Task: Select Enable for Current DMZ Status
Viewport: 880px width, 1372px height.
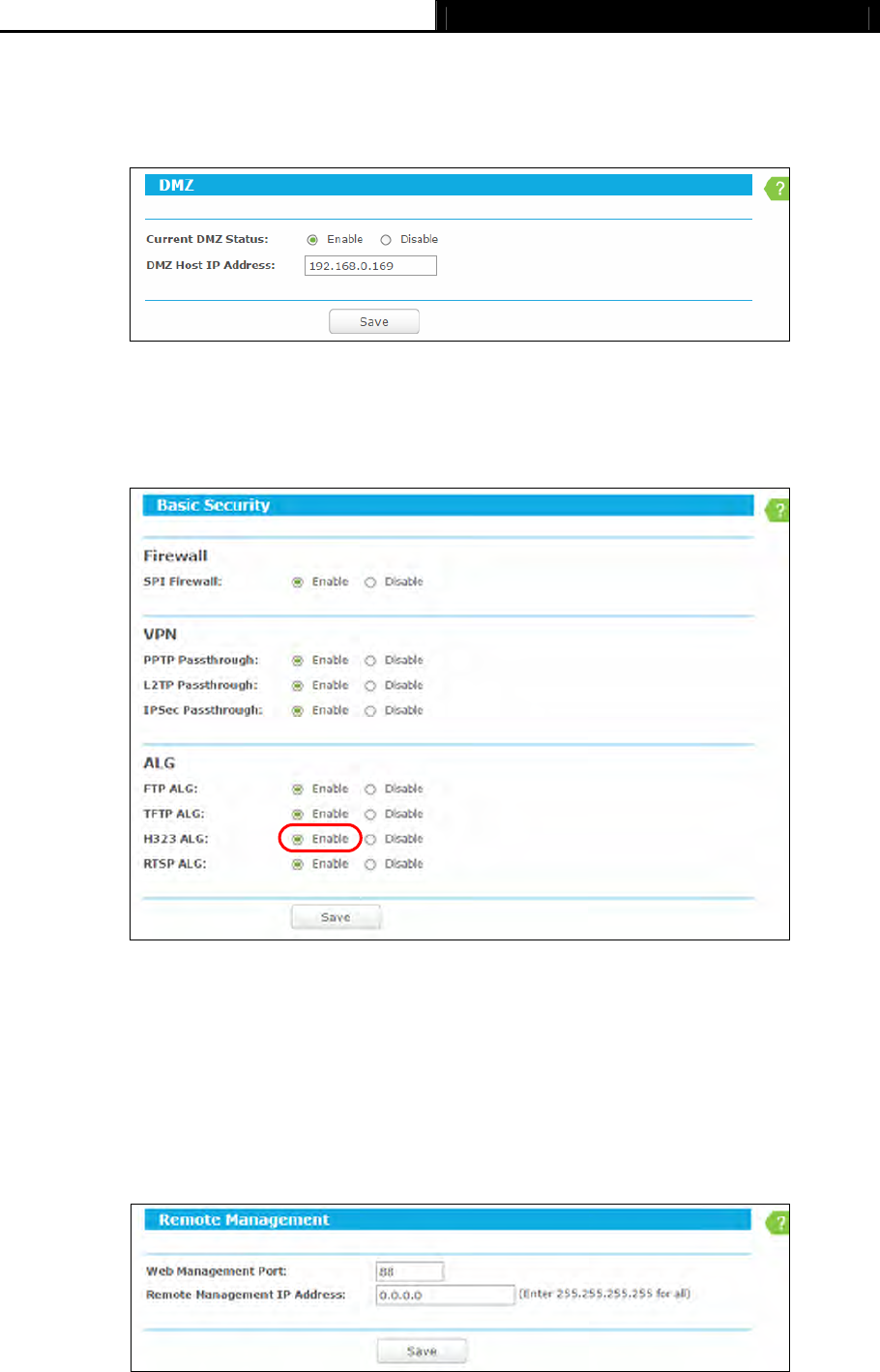Action: pos(312,240)
